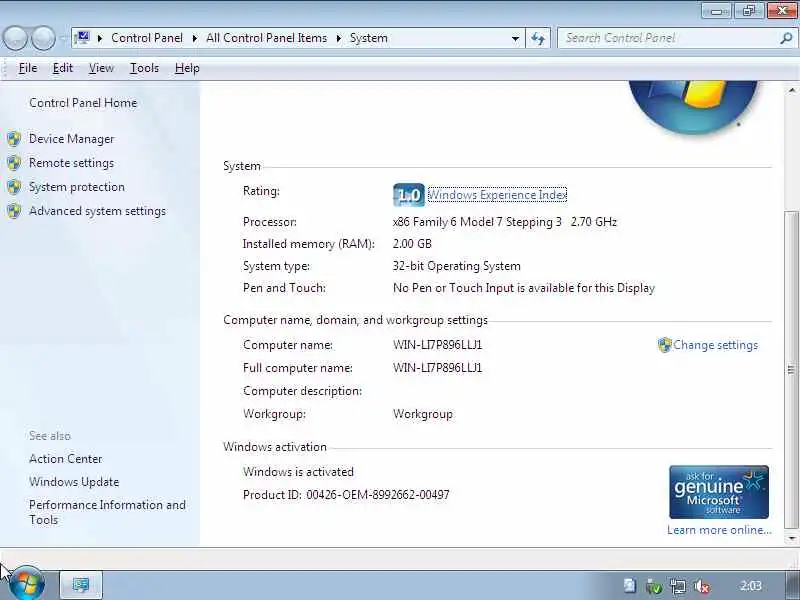
Task: Expand the Control Panel breadcrumb arrow
Action: tap(194, 38)
